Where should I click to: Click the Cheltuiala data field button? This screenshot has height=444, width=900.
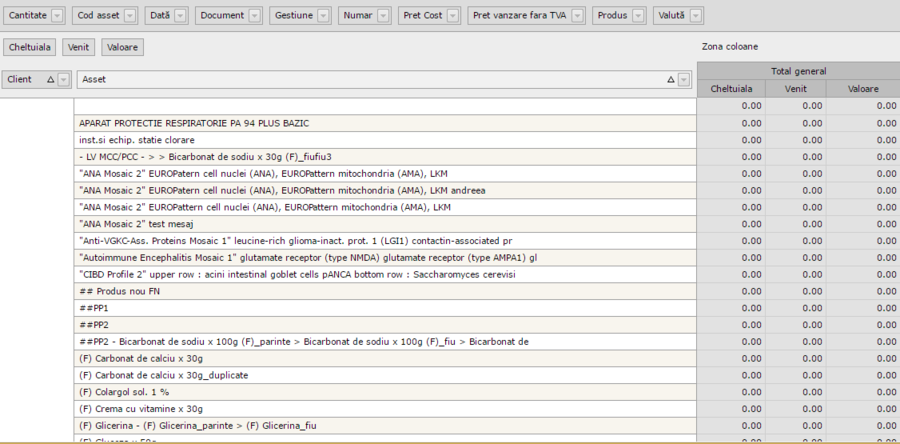pos(29,47)
